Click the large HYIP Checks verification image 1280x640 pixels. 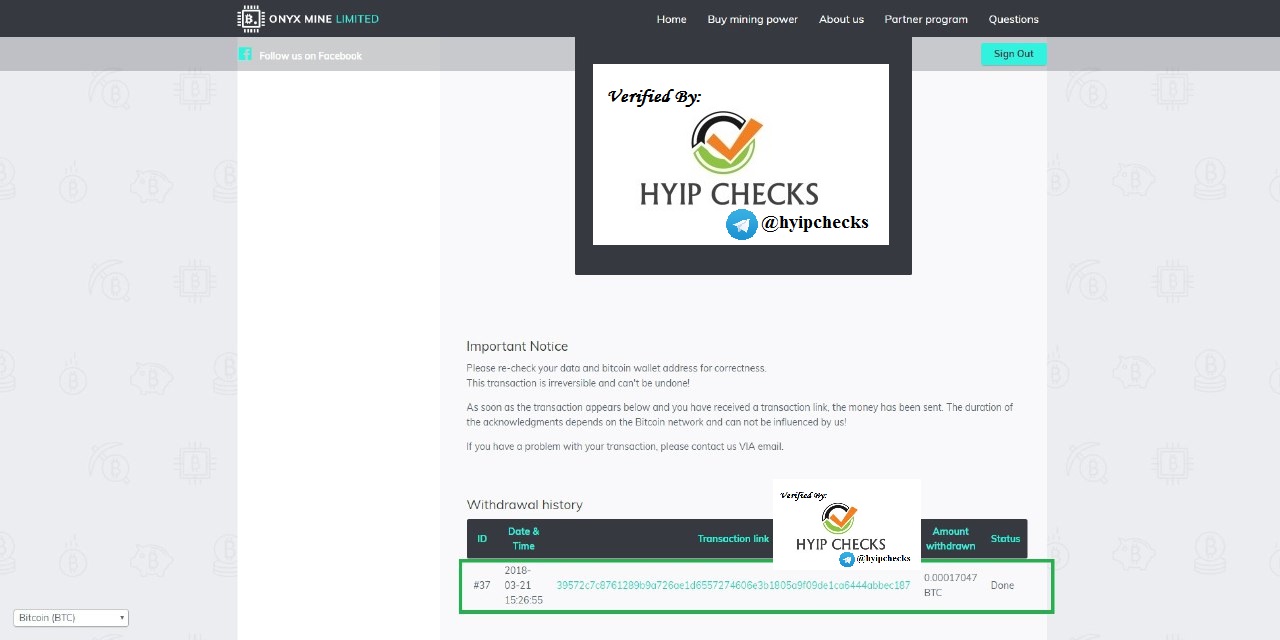click(741, 154)
